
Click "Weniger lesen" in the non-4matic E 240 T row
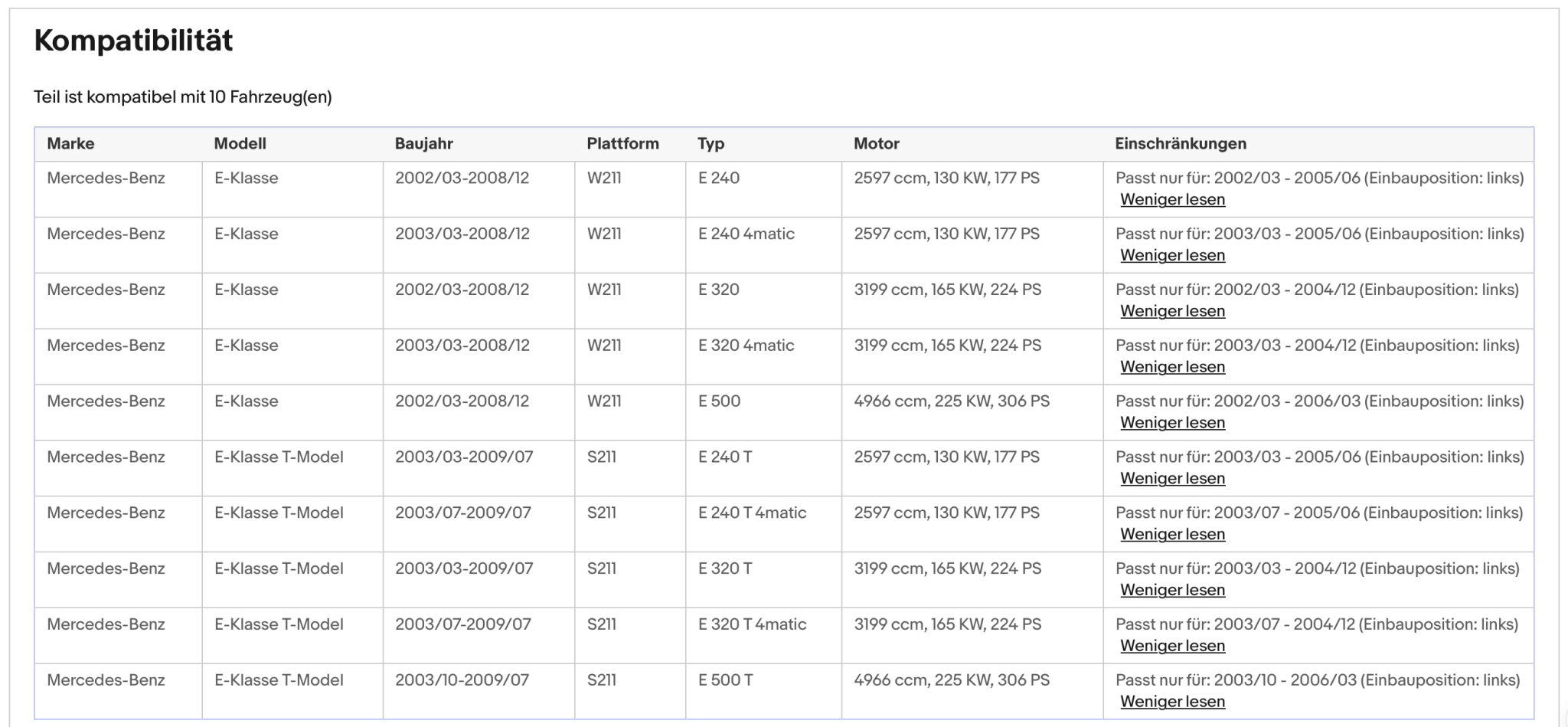pyautogui.click(x=1172, y=479)
